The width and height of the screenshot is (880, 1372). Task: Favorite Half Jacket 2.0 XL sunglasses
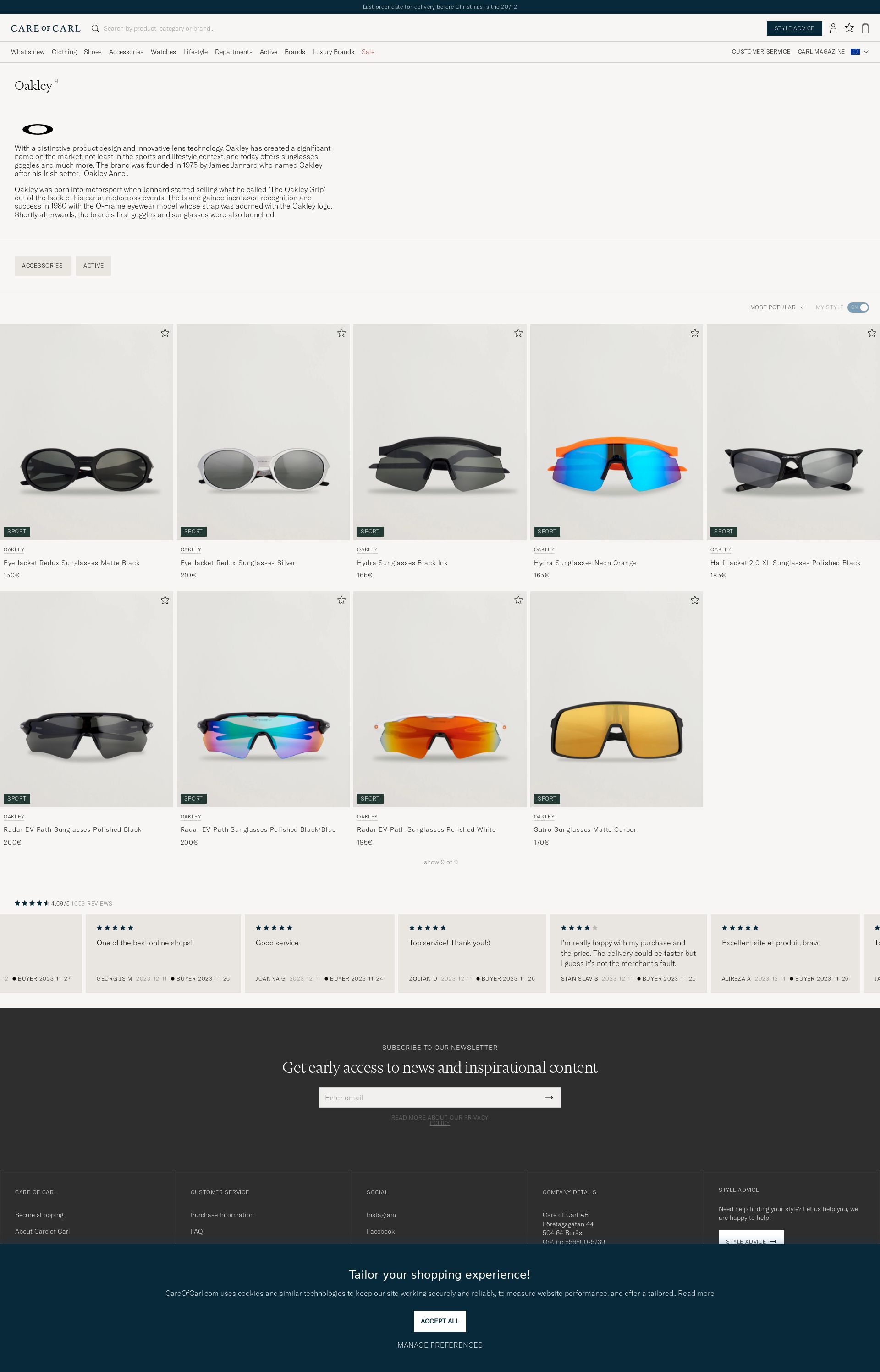coord(871,333)
